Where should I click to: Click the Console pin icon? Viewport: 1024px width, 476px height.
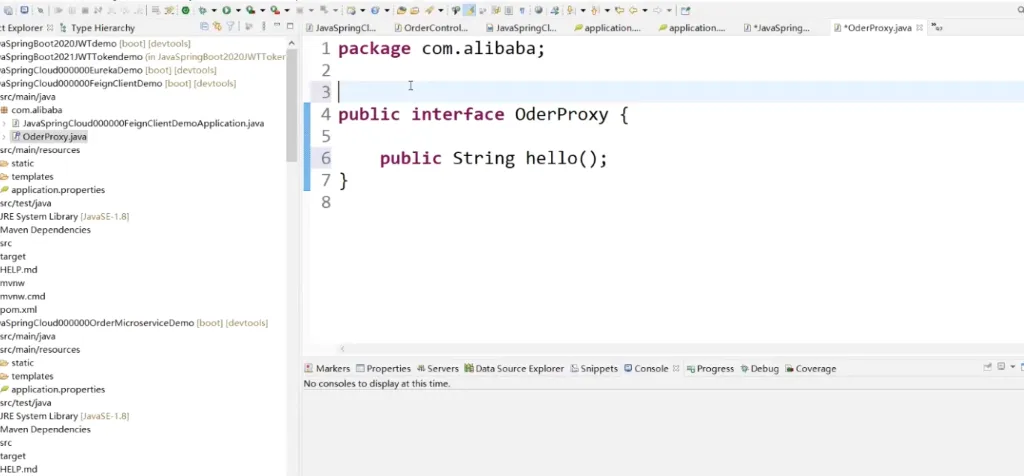click(x=987, y=367)
